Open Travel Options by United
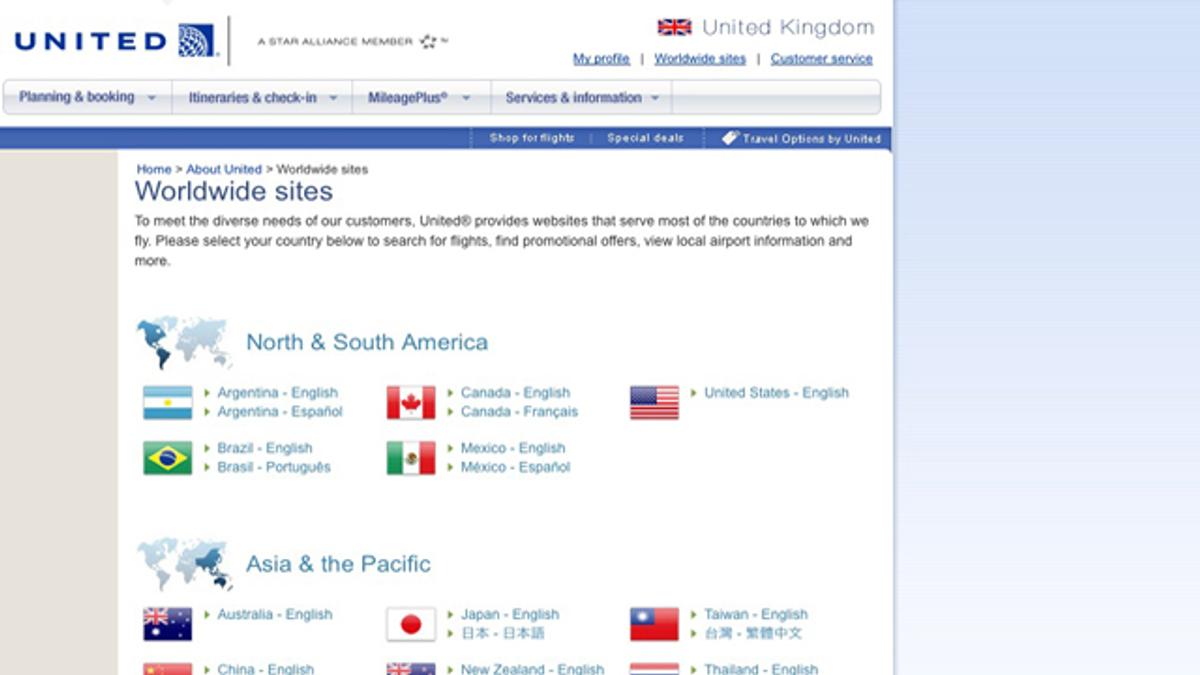 pos(801,138)
